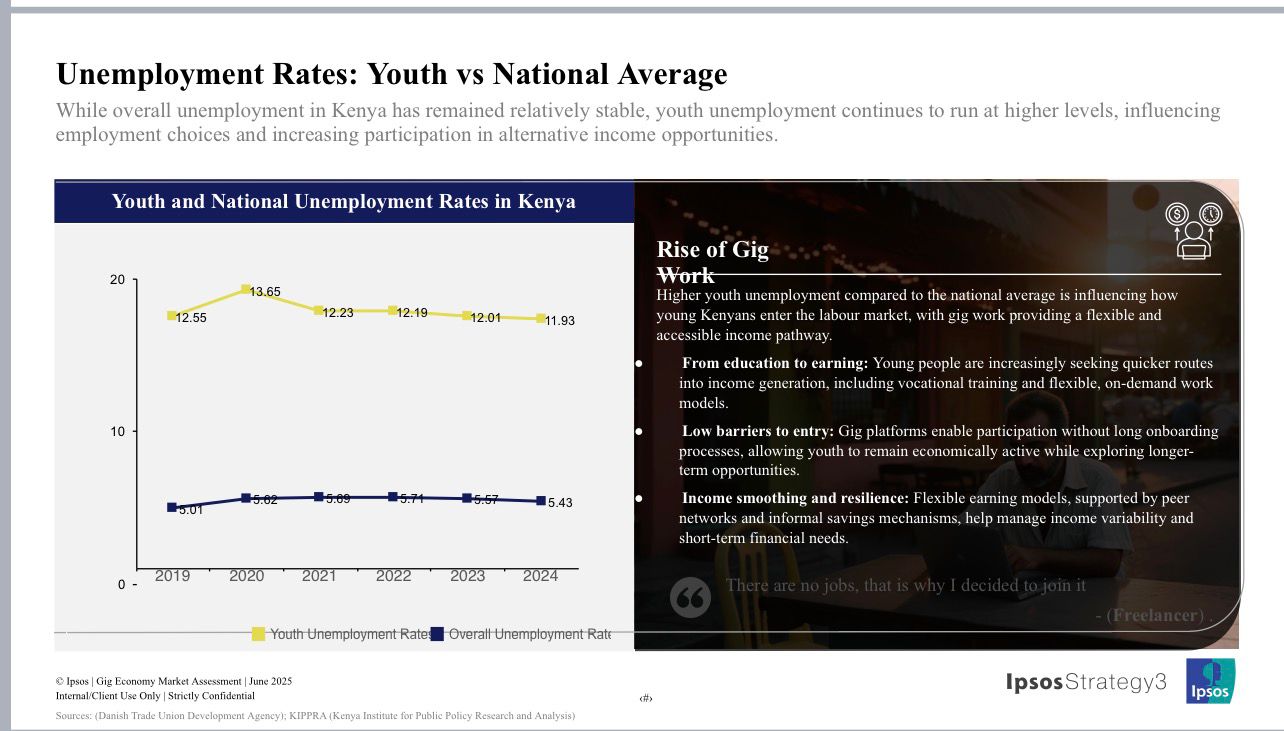This screenshot has width=1284, height=731.
Task: Select the 'Low barriers to entry' bullet heading
Action: (757, 431)
